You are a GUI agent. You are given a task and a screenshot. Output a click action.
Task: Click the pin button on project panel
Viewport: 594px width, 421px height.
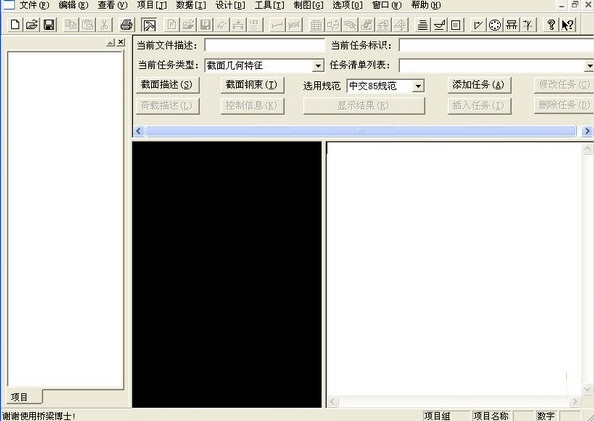111,43
